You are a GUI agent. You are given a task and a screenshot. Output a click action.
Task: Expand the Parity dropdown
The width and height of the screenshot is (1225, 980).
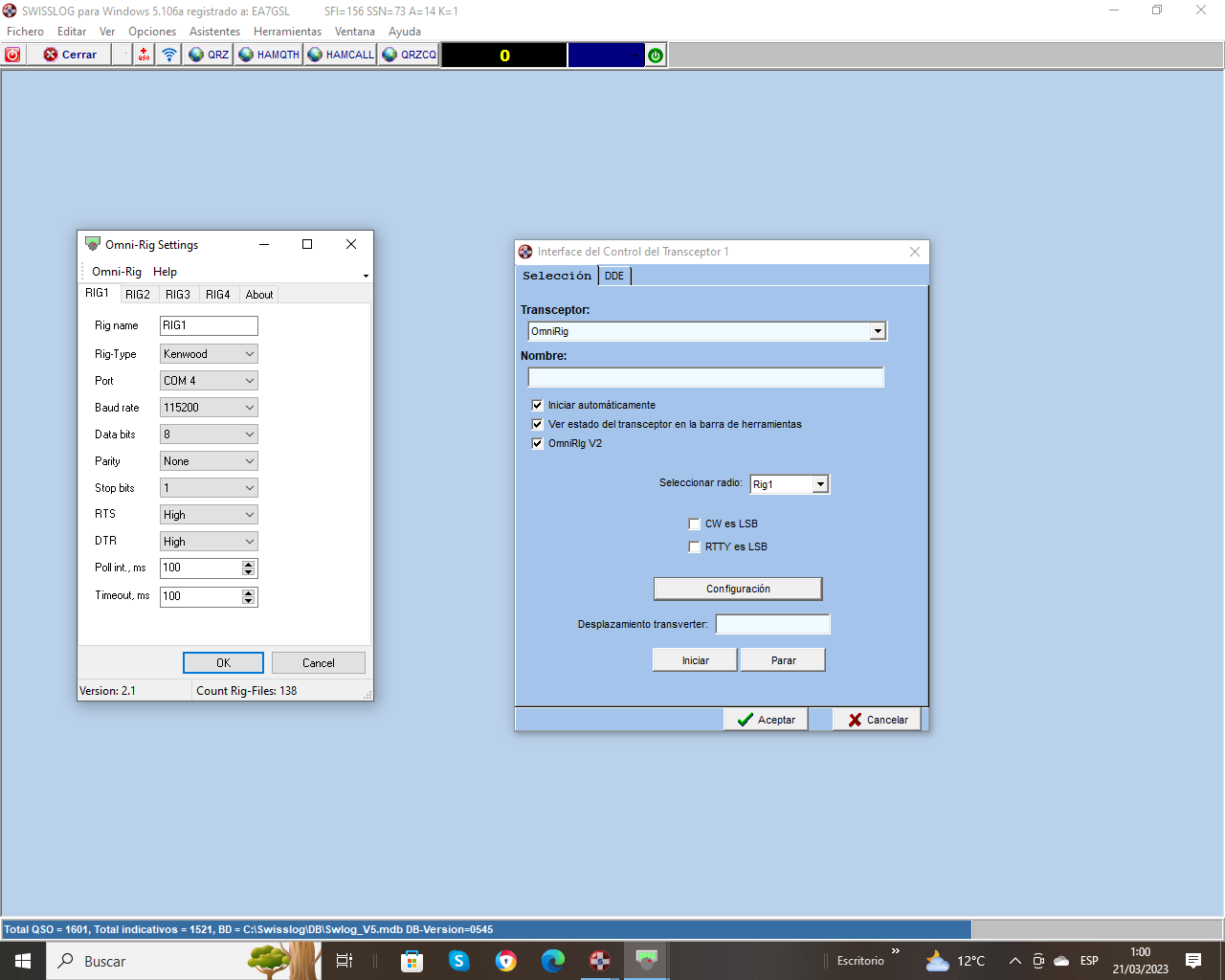click(209, 461)
